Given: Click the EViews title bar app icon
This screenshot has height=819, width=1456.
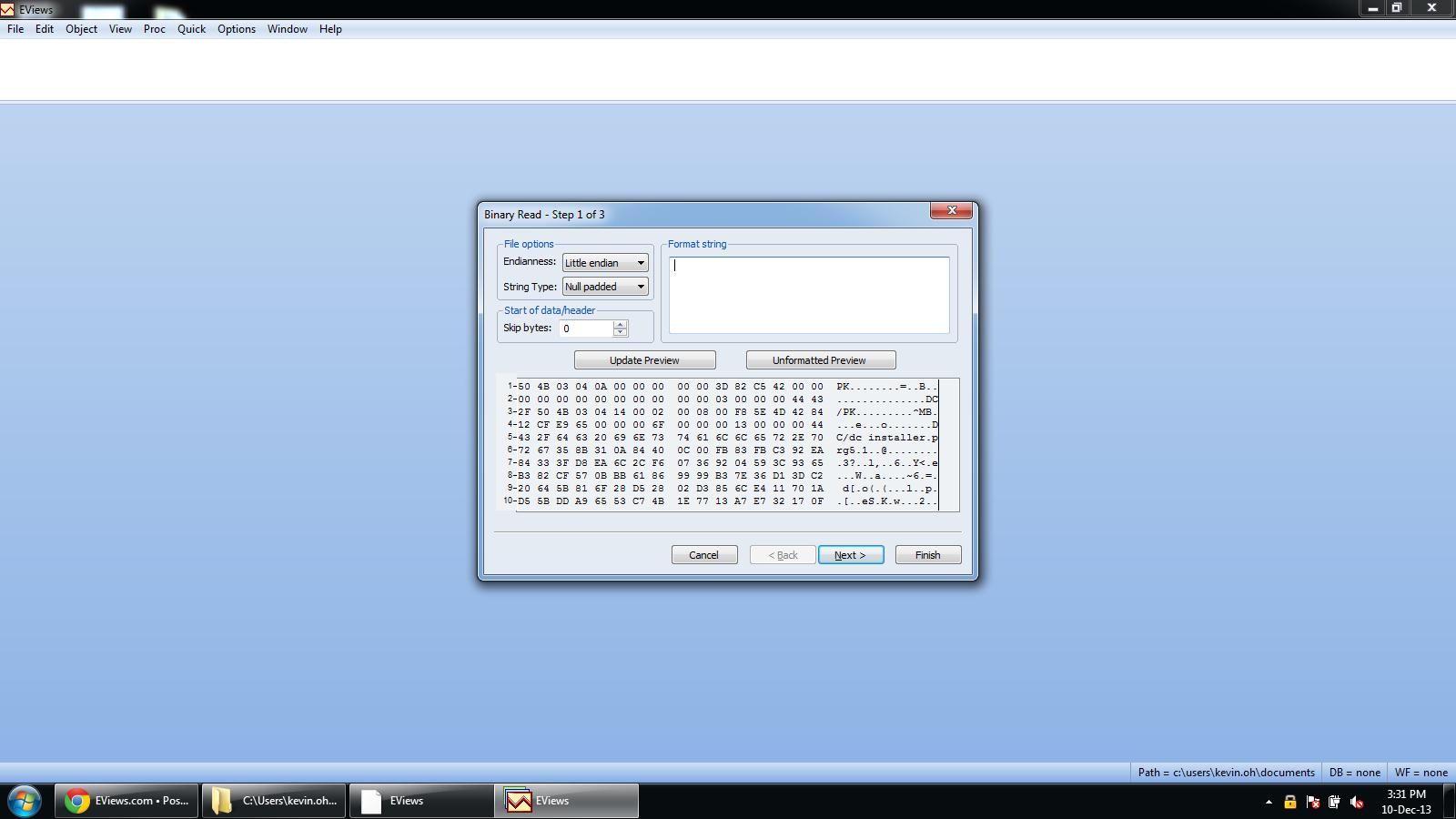Looking at the screenshot, I should [7, 9].
